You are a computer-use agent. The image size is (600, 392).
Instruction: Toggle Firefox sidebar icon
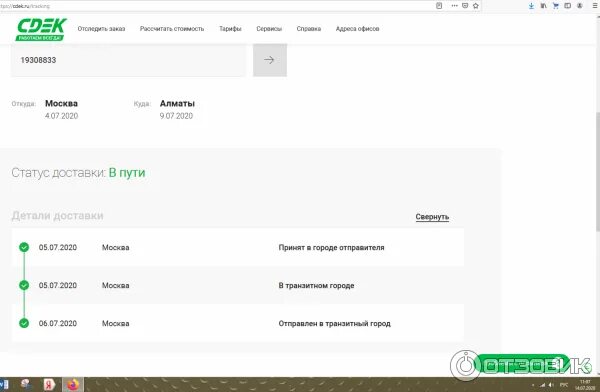pos(568,6)
